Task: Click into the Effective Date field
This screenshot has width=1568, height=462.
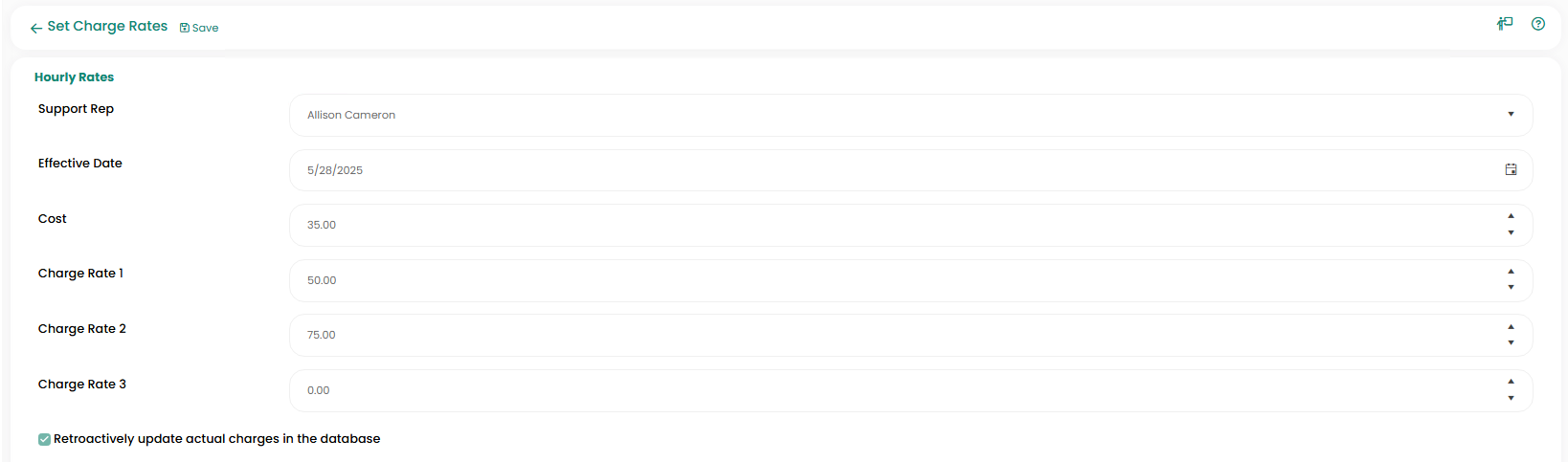Action: (862, 170)
